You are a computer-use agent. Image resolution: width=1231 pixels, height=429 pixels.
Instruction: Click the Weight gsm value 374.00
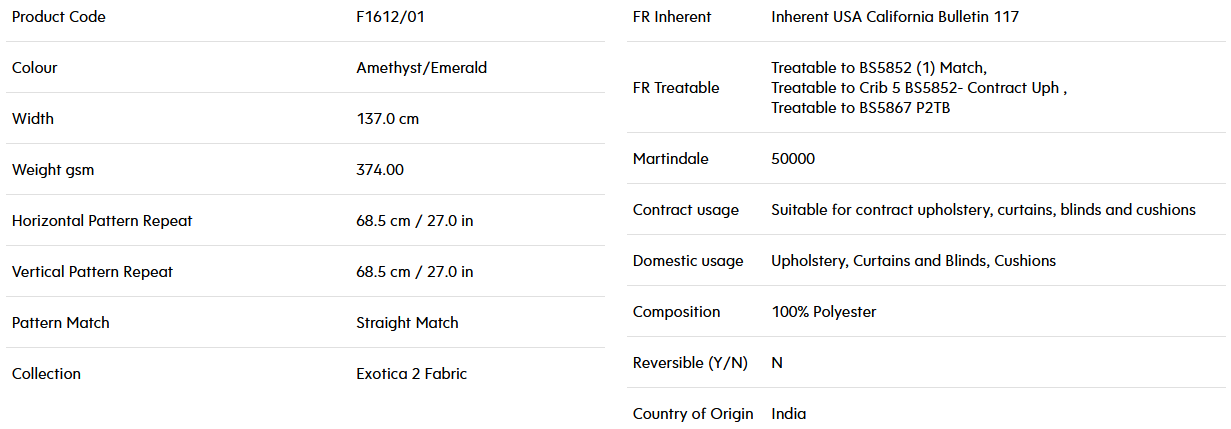pyautogui.click(x=380, y=170)
